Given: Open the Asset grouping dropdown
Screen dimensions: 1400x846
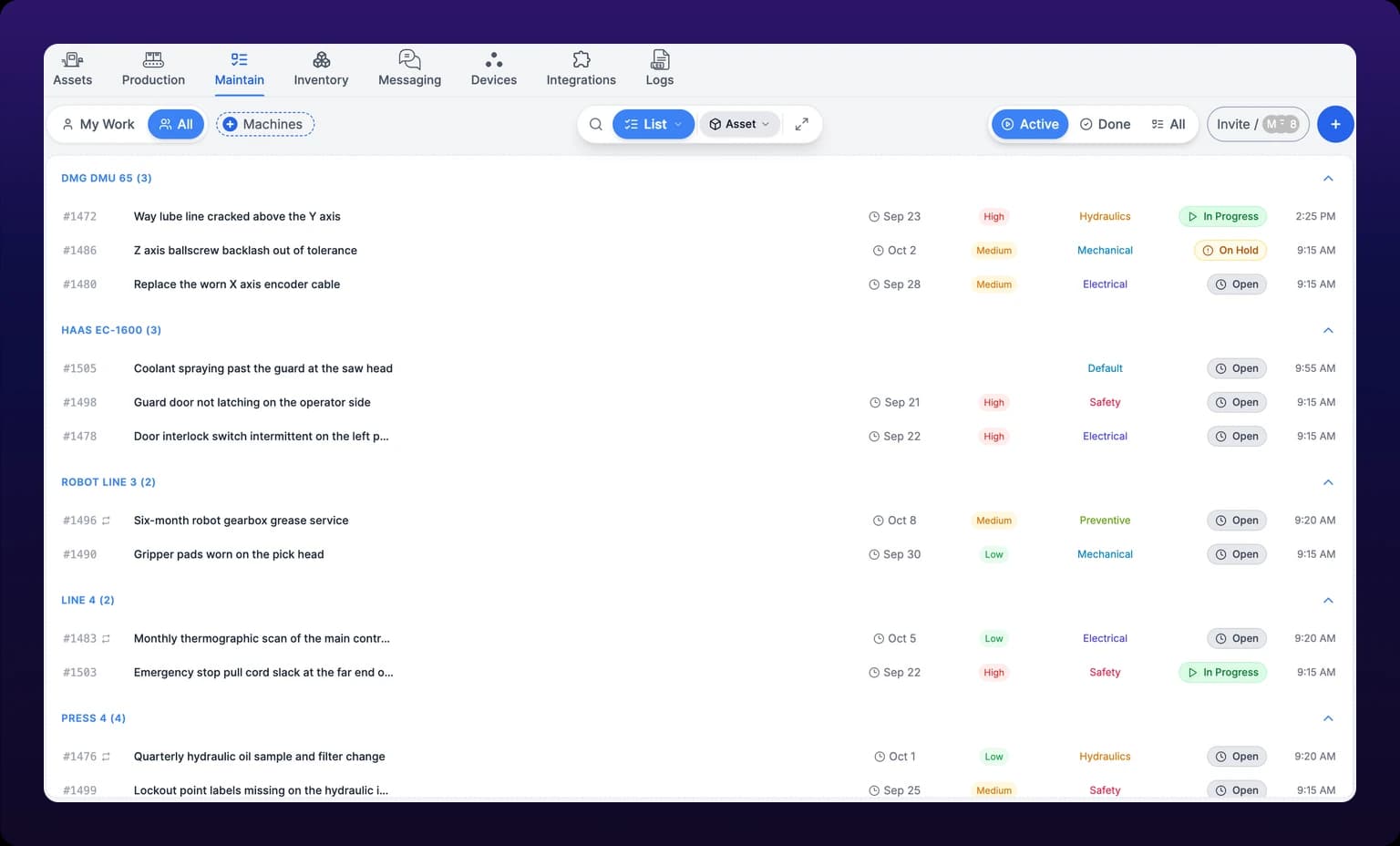Looking at the screenshot, I should (739, 124).
